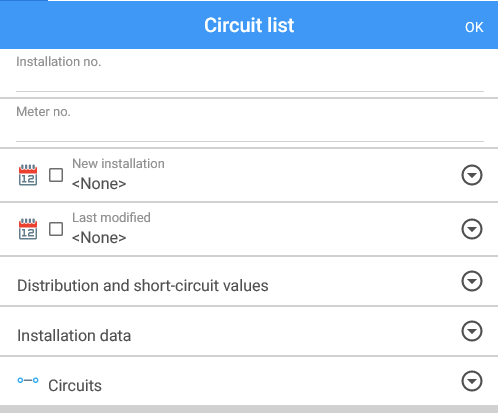
Task: Select the Circuits row label
Action: coord(75,385)
